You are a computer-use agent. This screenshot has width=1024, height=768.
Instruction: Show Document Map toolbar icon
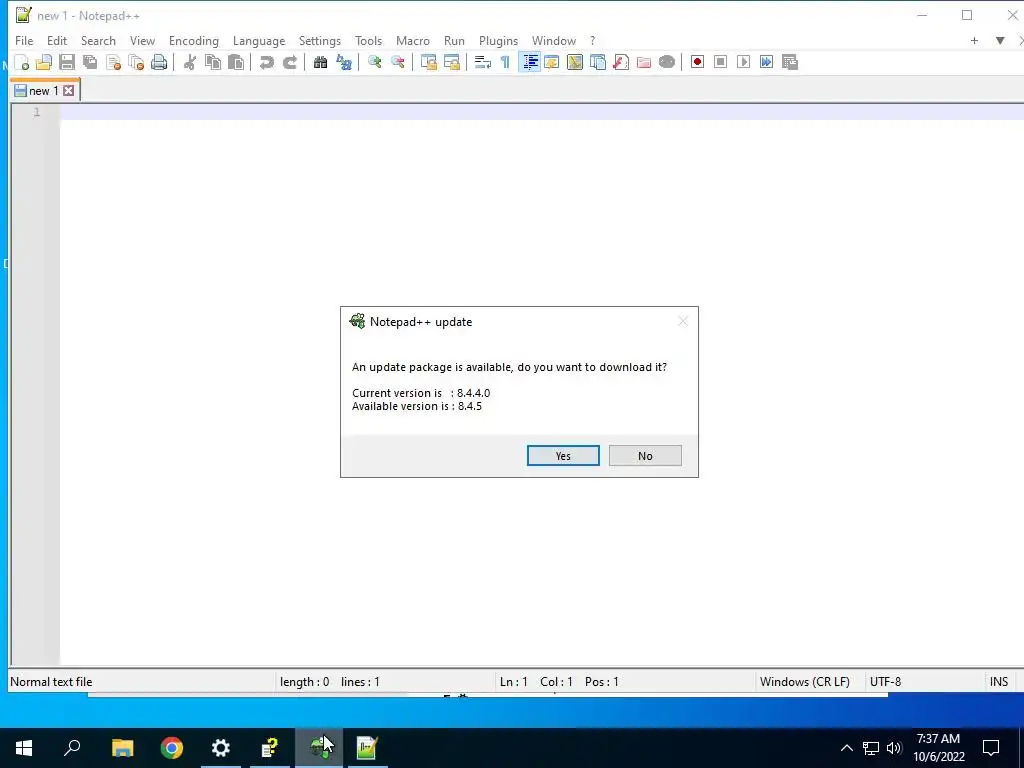pyautogui.click(x=575, y=63)
